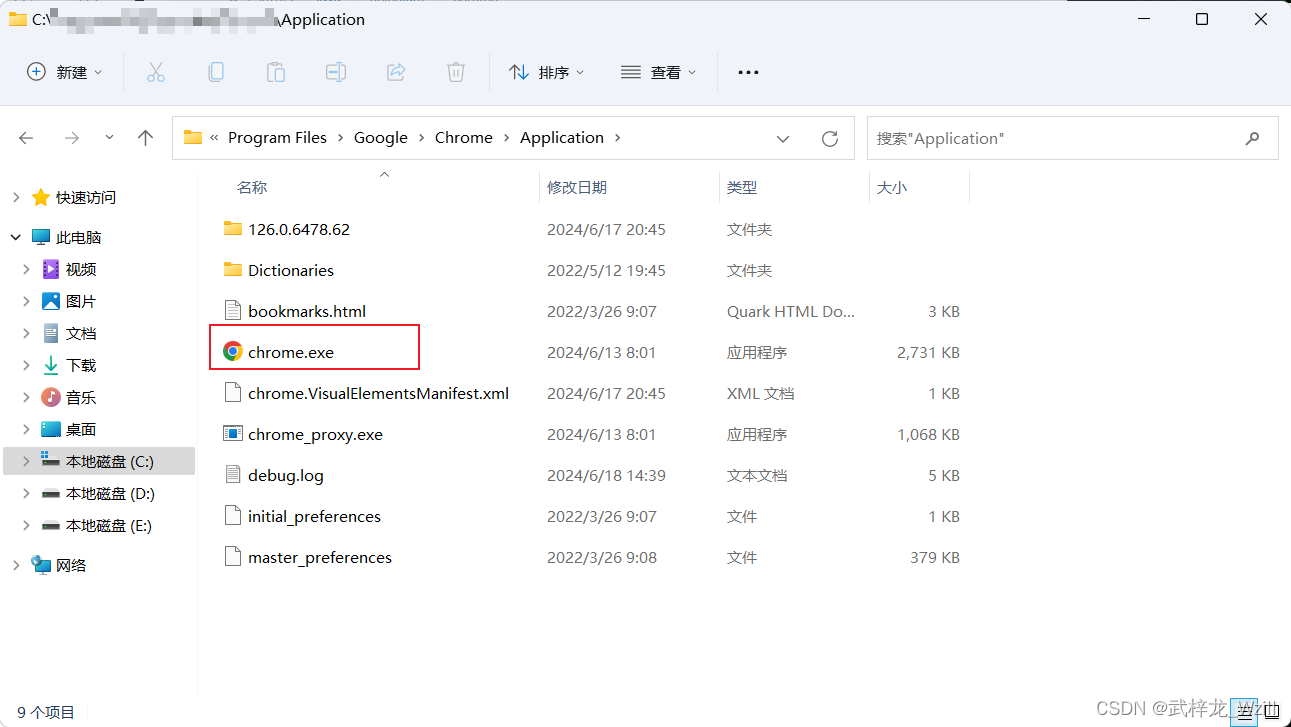Click Network (网络) in sidebar
1291x727 pixels.
[x=71, y=565]
